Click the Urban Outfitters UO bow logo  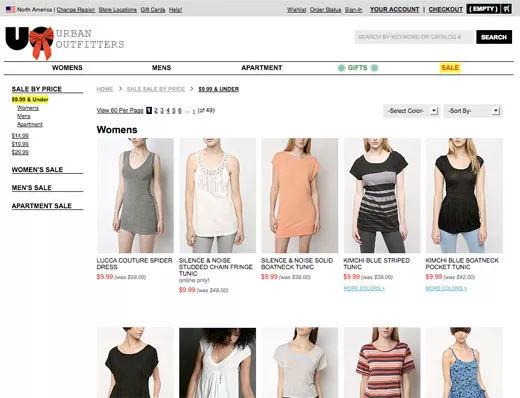[x=29, y=42]
